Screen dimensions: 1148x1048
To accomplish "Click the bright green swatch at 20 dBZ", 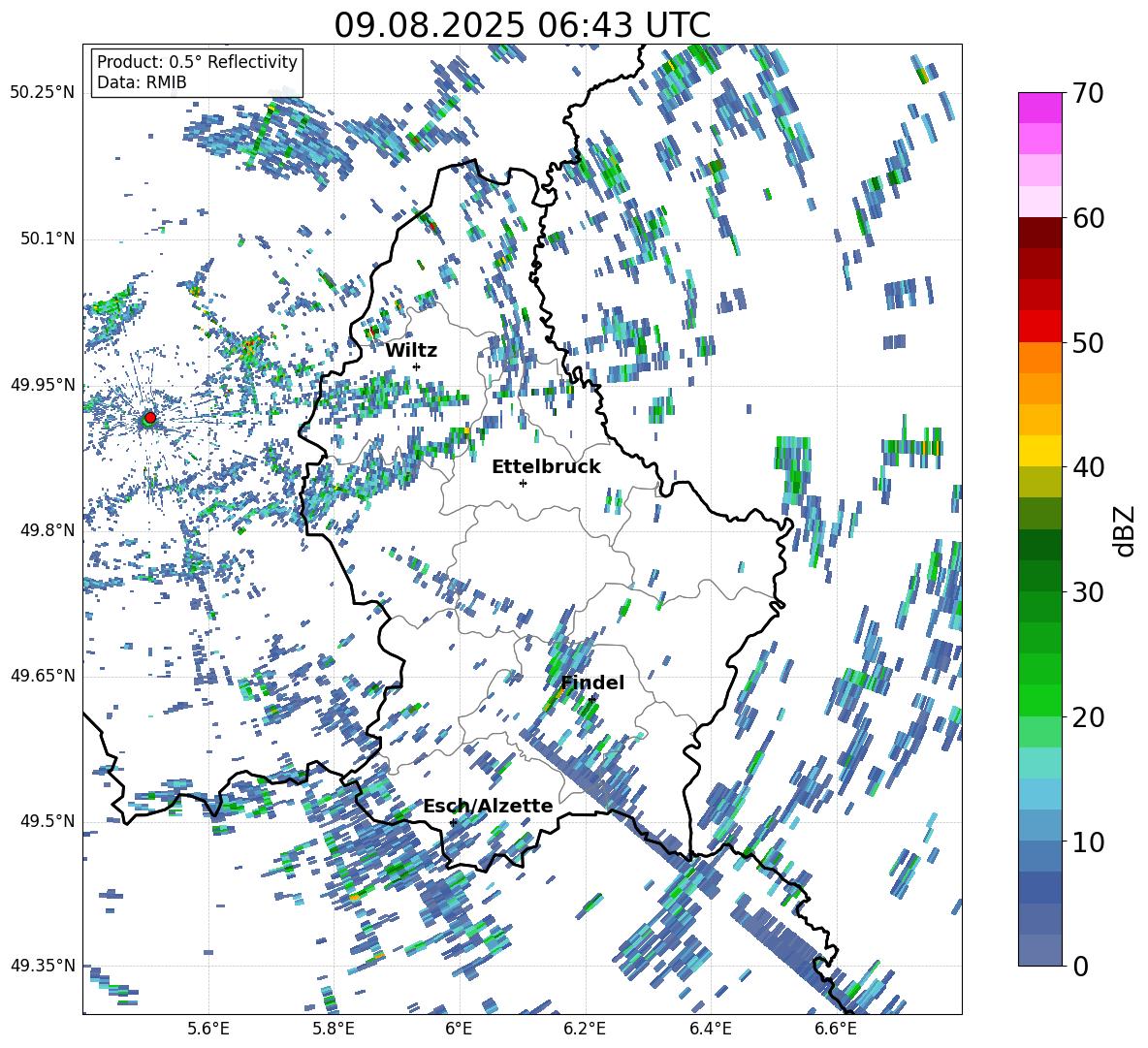I will tap(1039, 700).
